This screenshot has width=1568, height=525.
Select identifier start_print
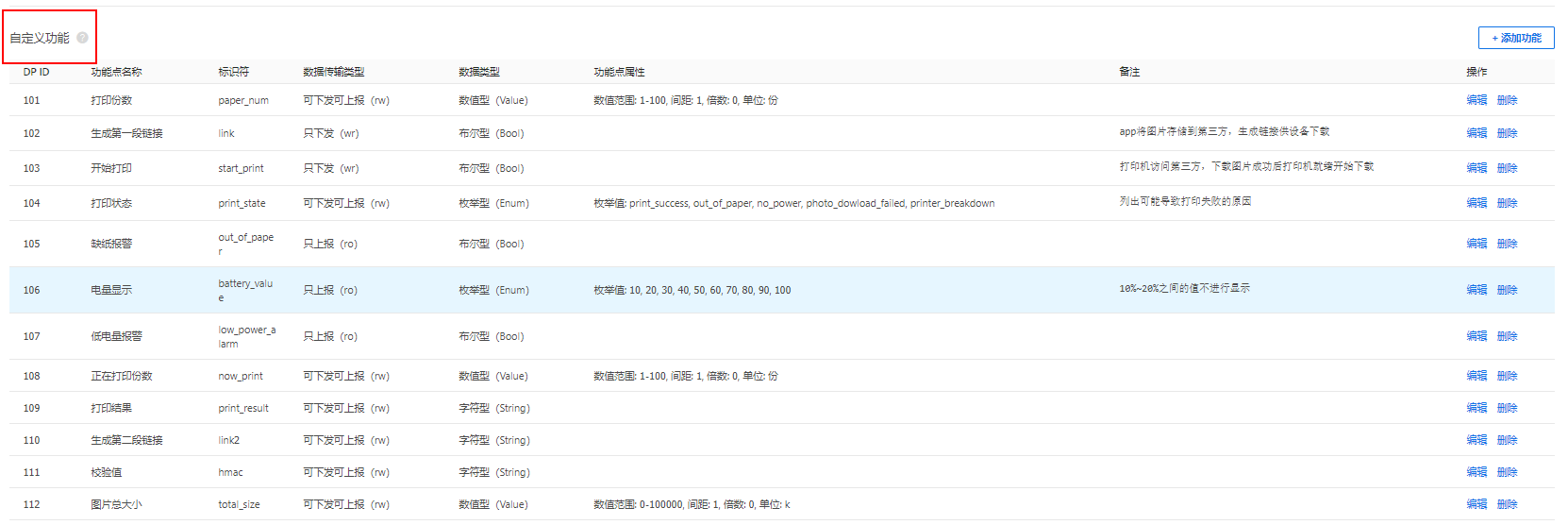coord(241,168)
